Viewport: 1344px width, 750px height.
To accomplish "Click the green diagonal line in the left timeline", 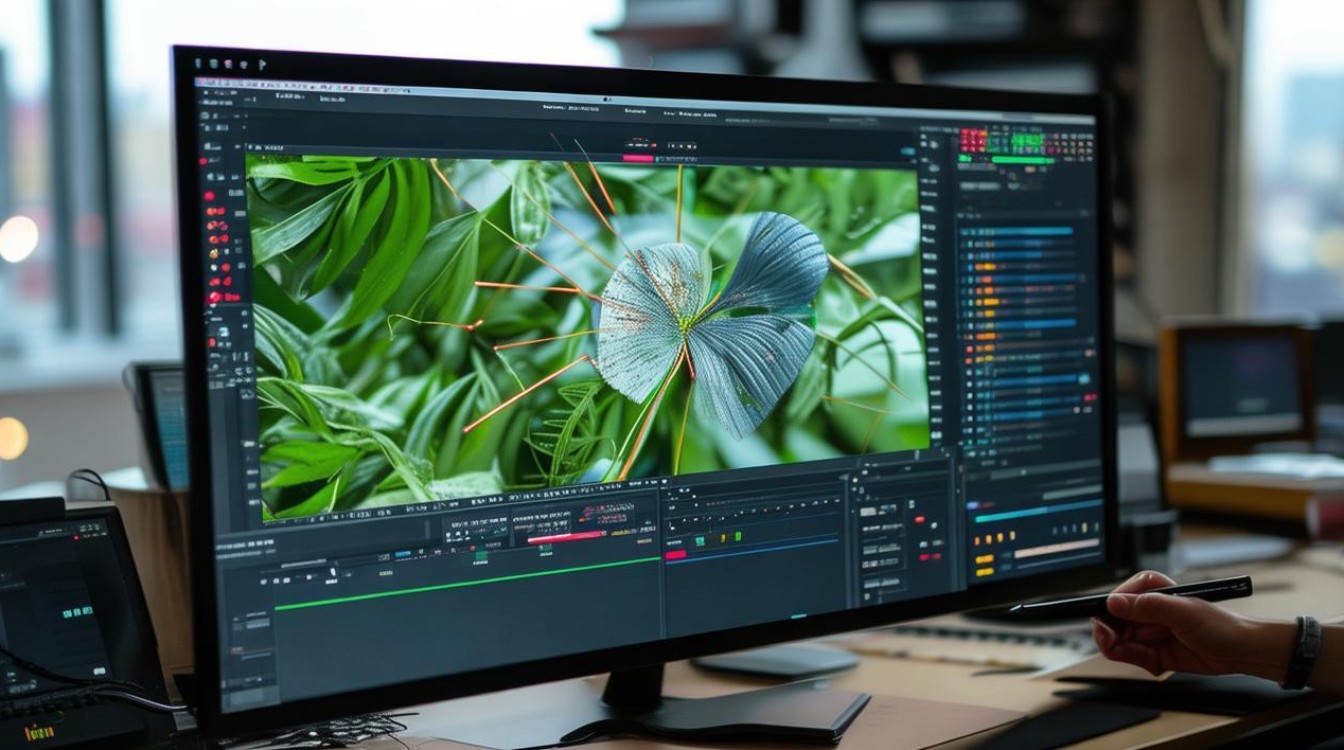I will [467, 582].
